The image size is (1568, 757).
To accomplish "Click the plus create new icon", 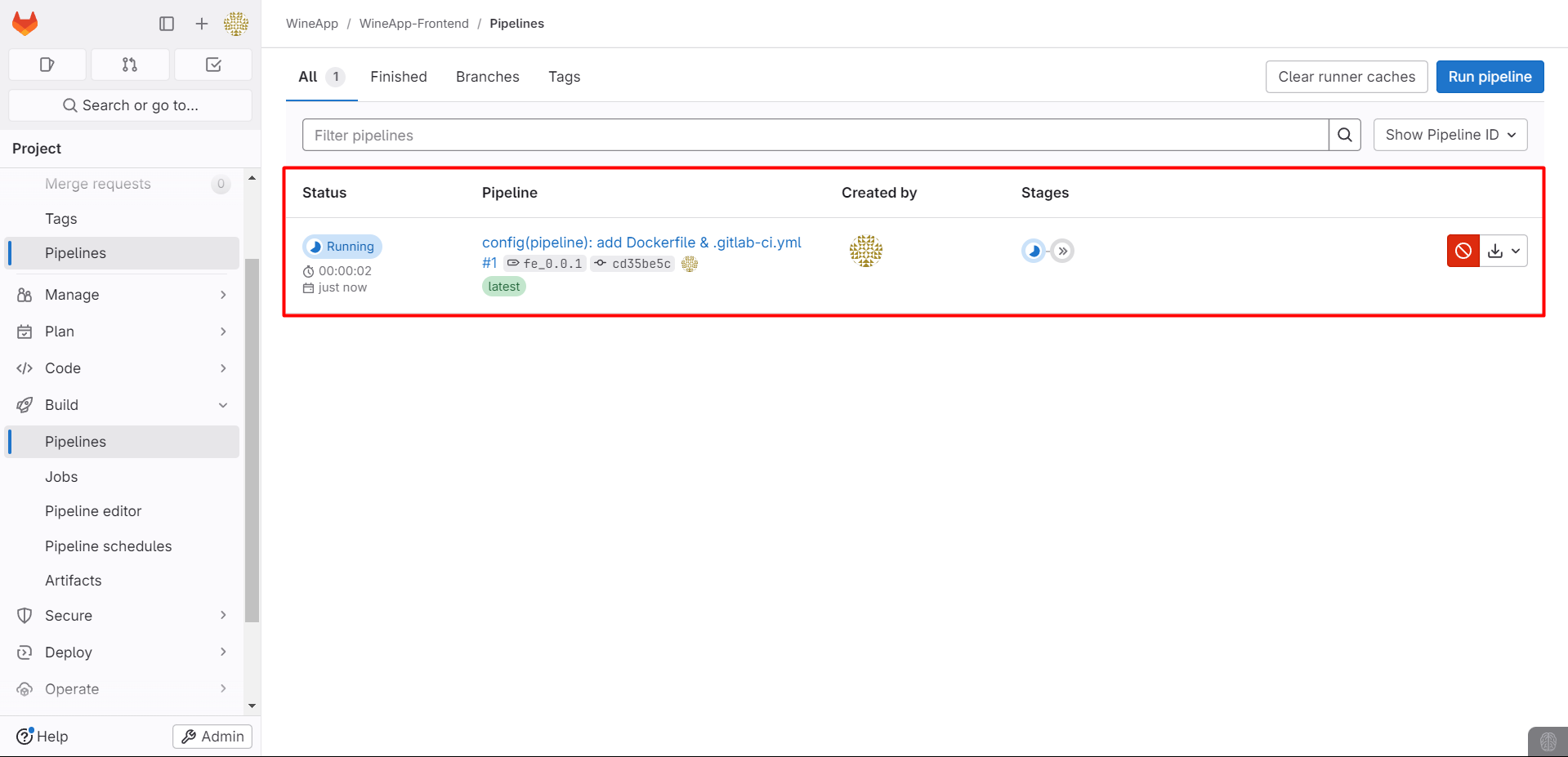I will click(x=202, y=24).
